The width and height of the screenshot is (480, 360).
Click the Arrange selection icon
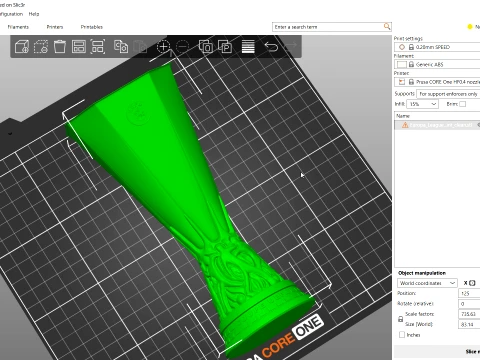(x=97, y=47)
